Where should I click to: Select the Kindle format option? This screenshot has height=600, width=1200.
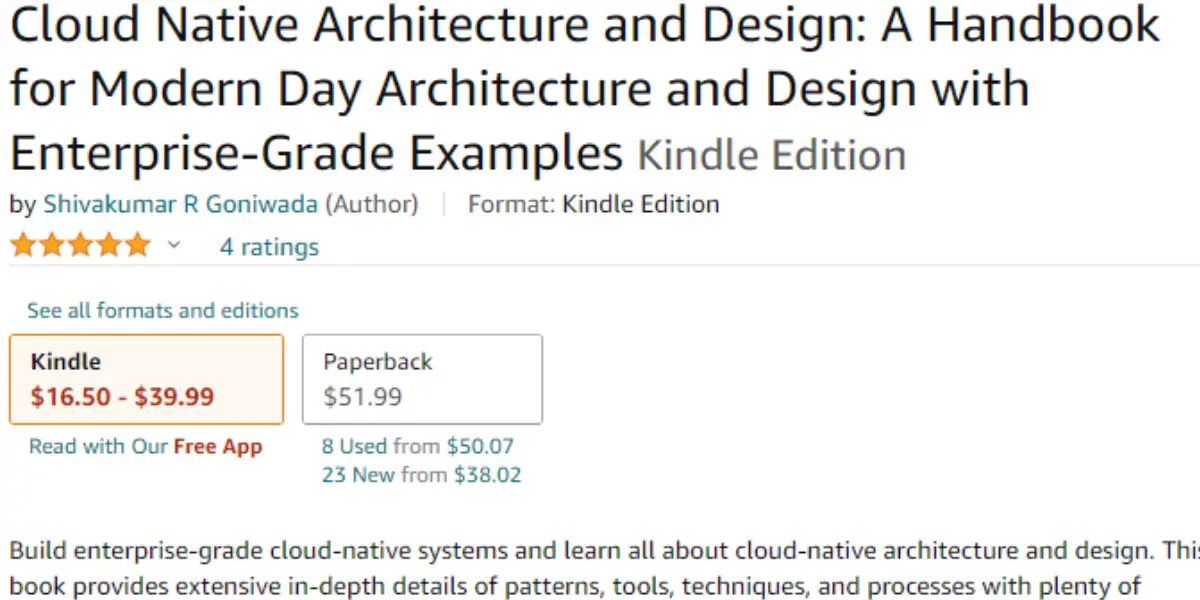click(146, 379)
